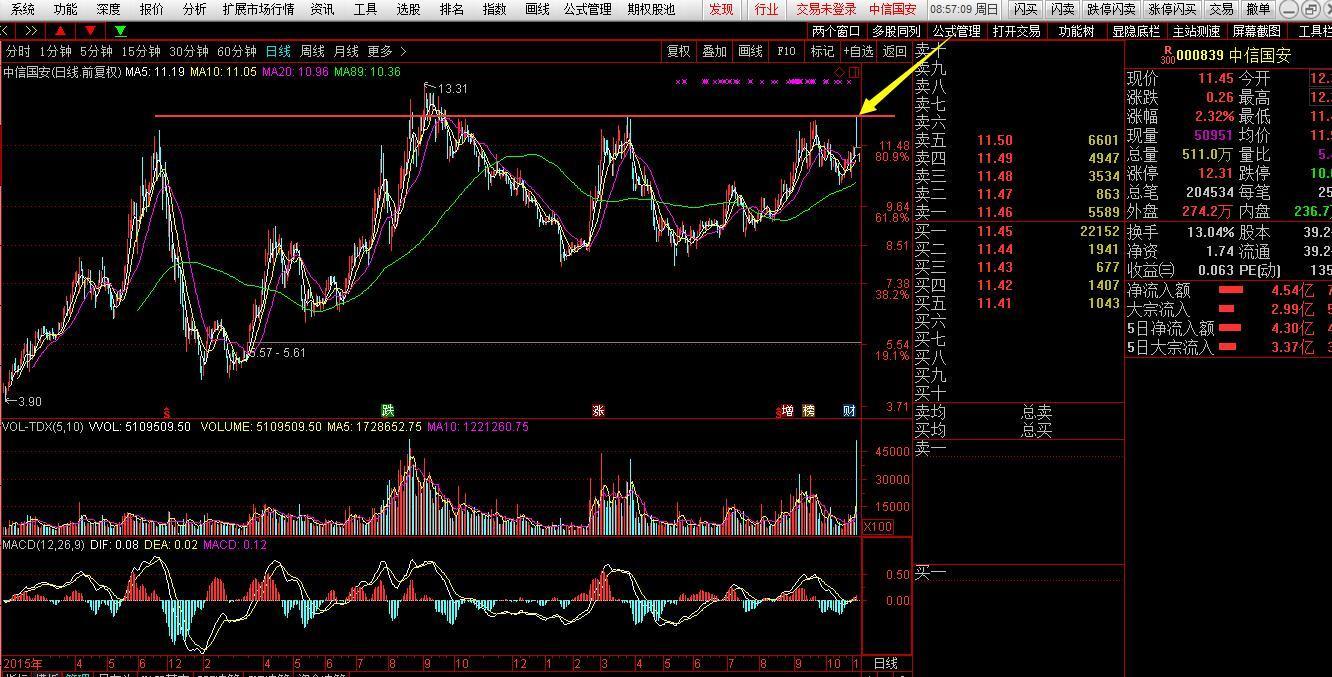Image resolution: width=1332 pixels, height=677 pixels.
Task: Click the 日线 label at timeline end
Action: [x=886, y=663]
